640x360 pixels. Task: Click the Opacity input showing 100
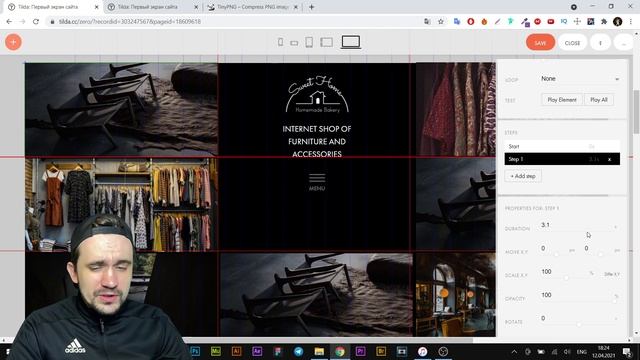pyautogui.click(x=578, y=295)
